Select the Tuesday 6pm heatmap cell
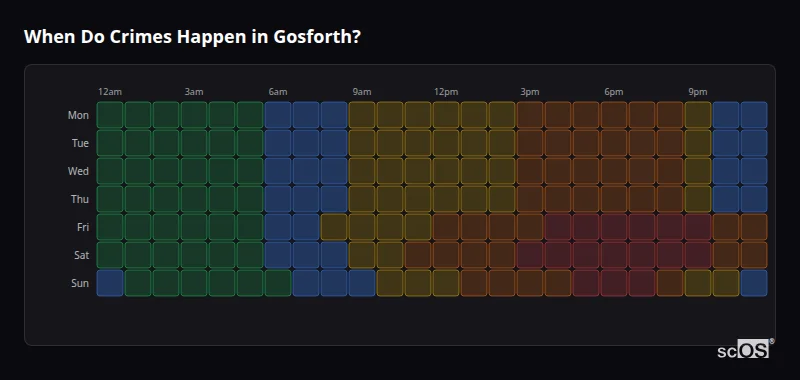Image resolution: width=800 pixels, height=380 pixels. click(614, 143)
